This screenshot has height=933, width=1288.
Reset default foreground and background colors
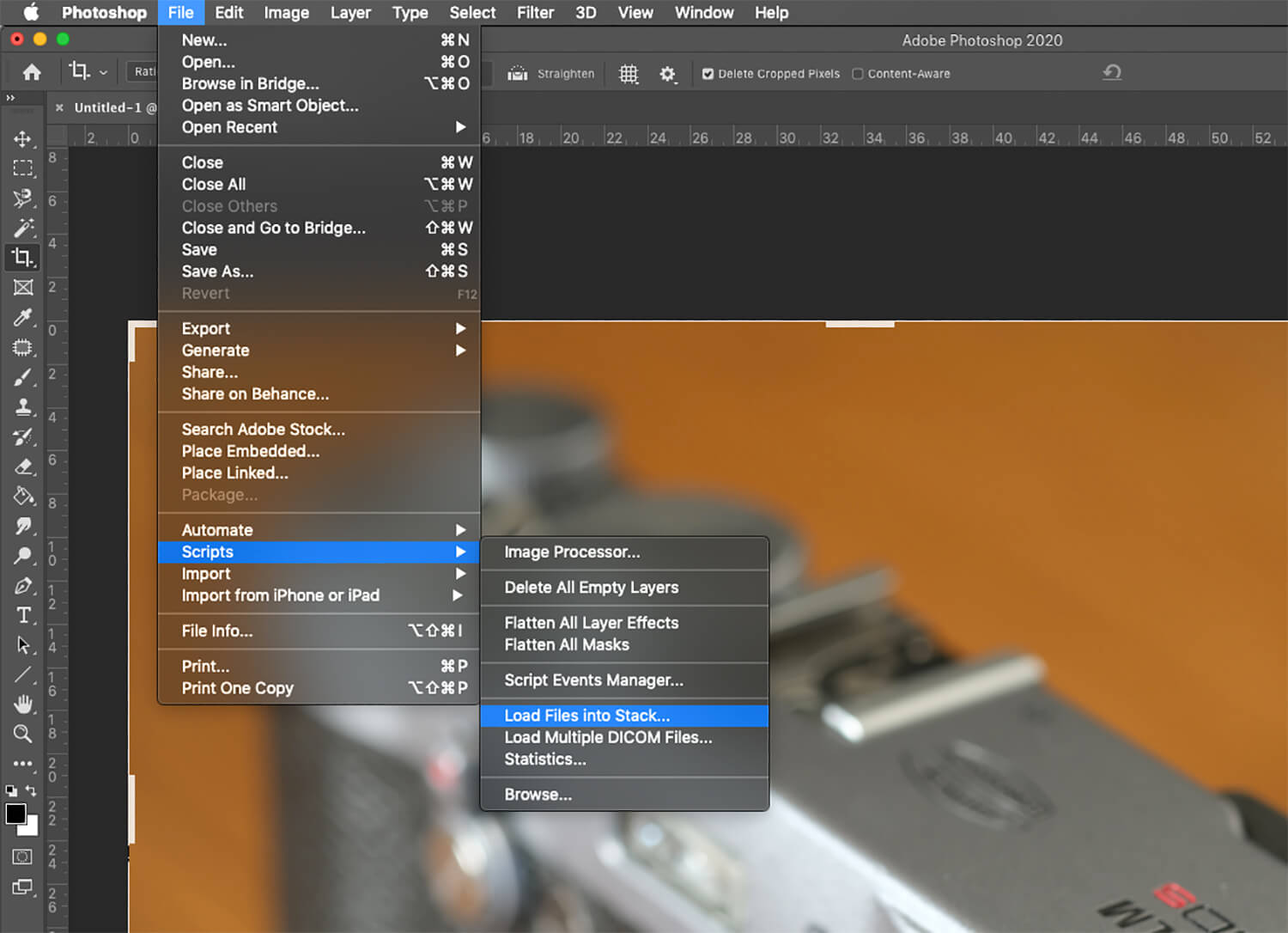[x=11, y=790]
